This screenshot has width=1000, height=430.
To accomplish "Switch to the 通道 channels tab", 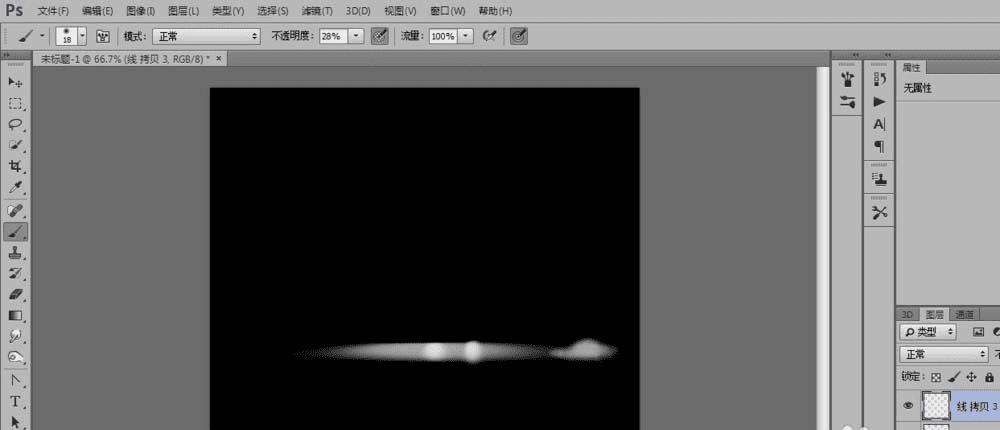I will pyautogui.click(x=965, y=315).
